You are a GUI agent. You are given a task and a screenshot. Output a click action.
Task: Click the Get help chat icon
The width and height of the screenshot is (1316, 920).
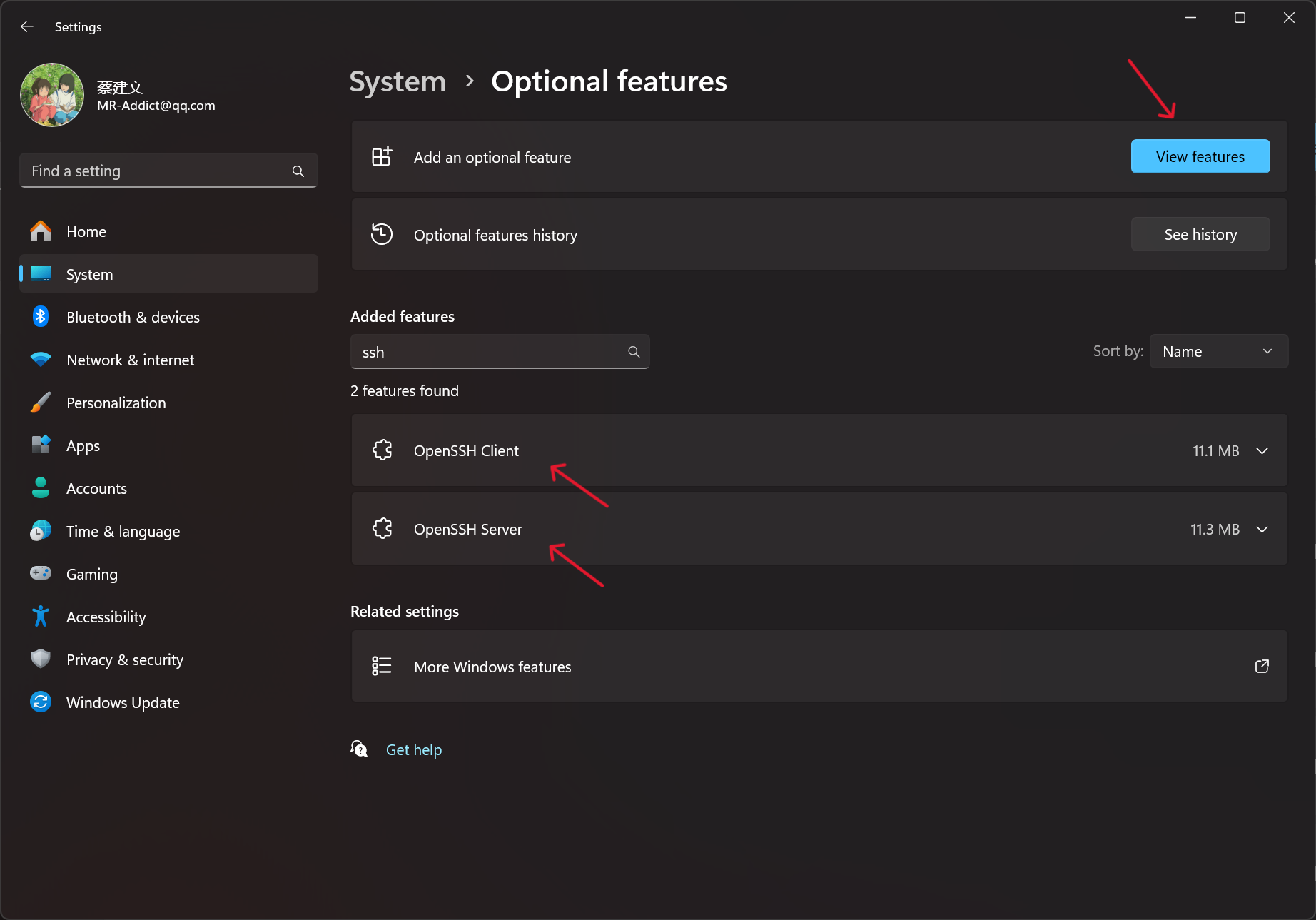click(359, 749)
